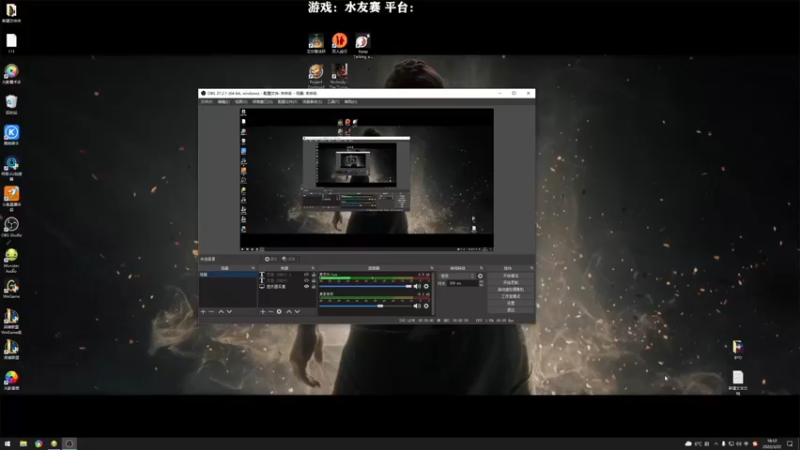
Task: Toggle visibility of the second text source
Action: pos(307,281)
